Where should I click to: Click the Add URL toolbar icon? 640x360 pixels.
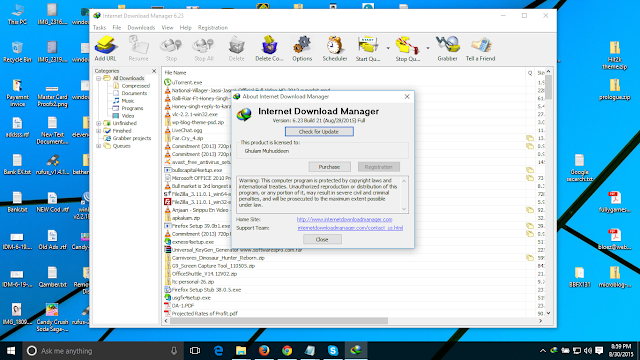(105, 49)
